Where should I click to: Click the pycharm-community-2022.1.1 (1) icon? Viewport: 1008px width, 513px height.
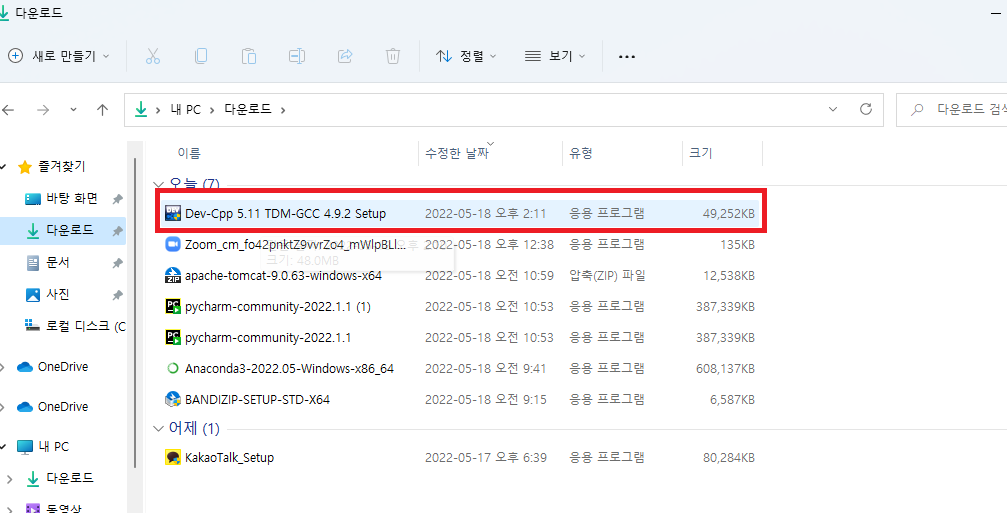point(172,307)
